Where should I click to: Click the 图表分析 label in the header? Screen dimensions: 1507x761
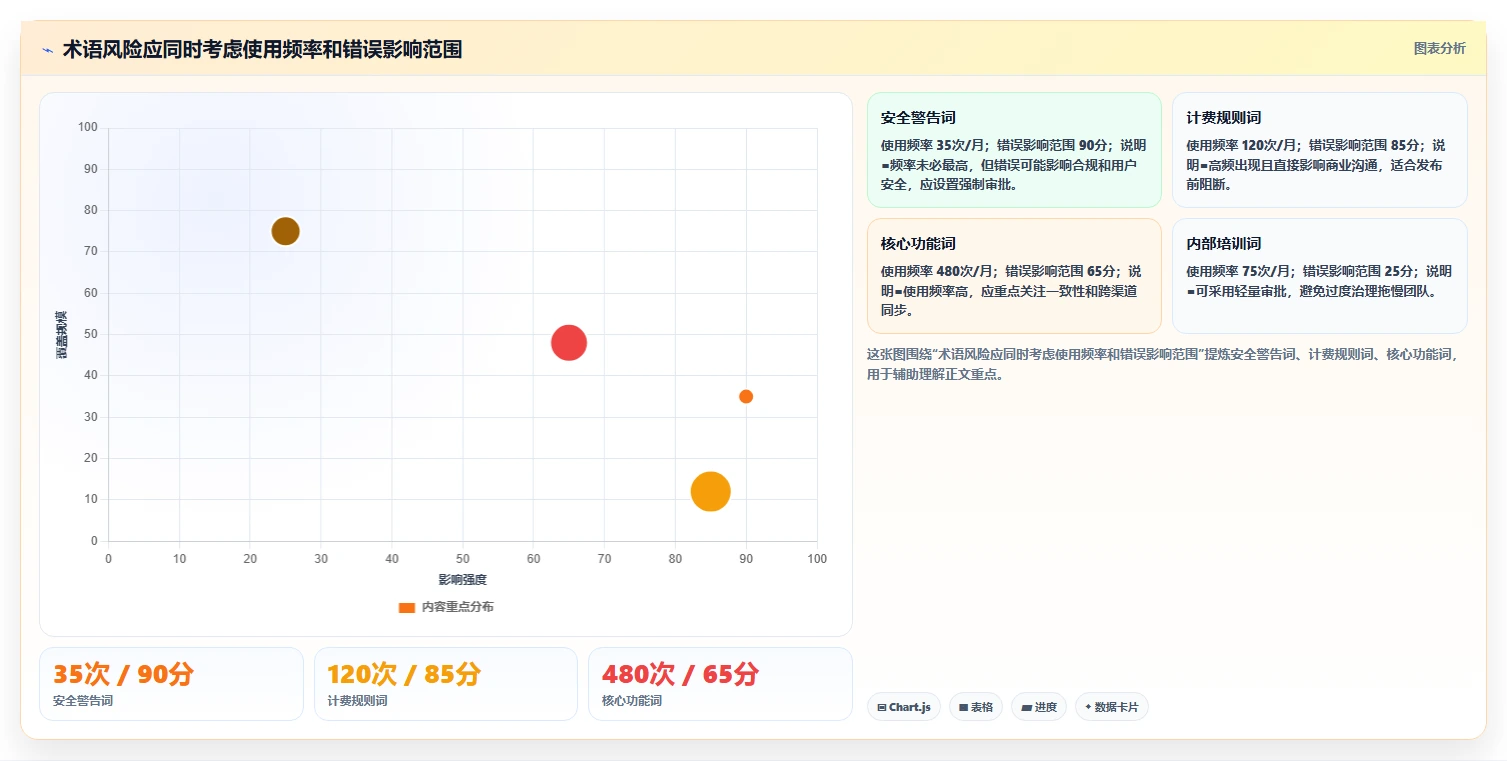pyautogui.click(x=1439, y=48)
